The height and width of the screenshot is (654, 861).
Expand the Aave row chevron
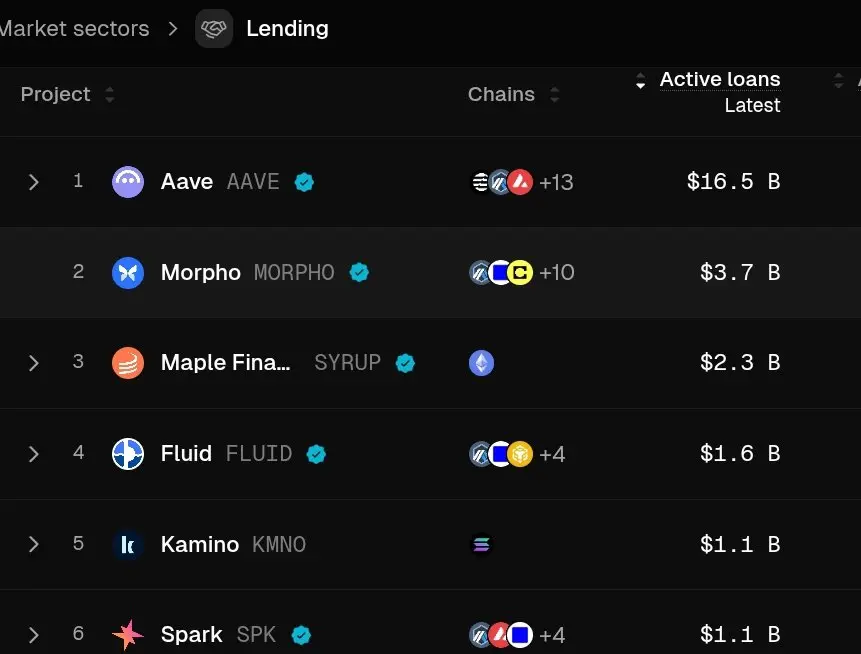[33, 182]
